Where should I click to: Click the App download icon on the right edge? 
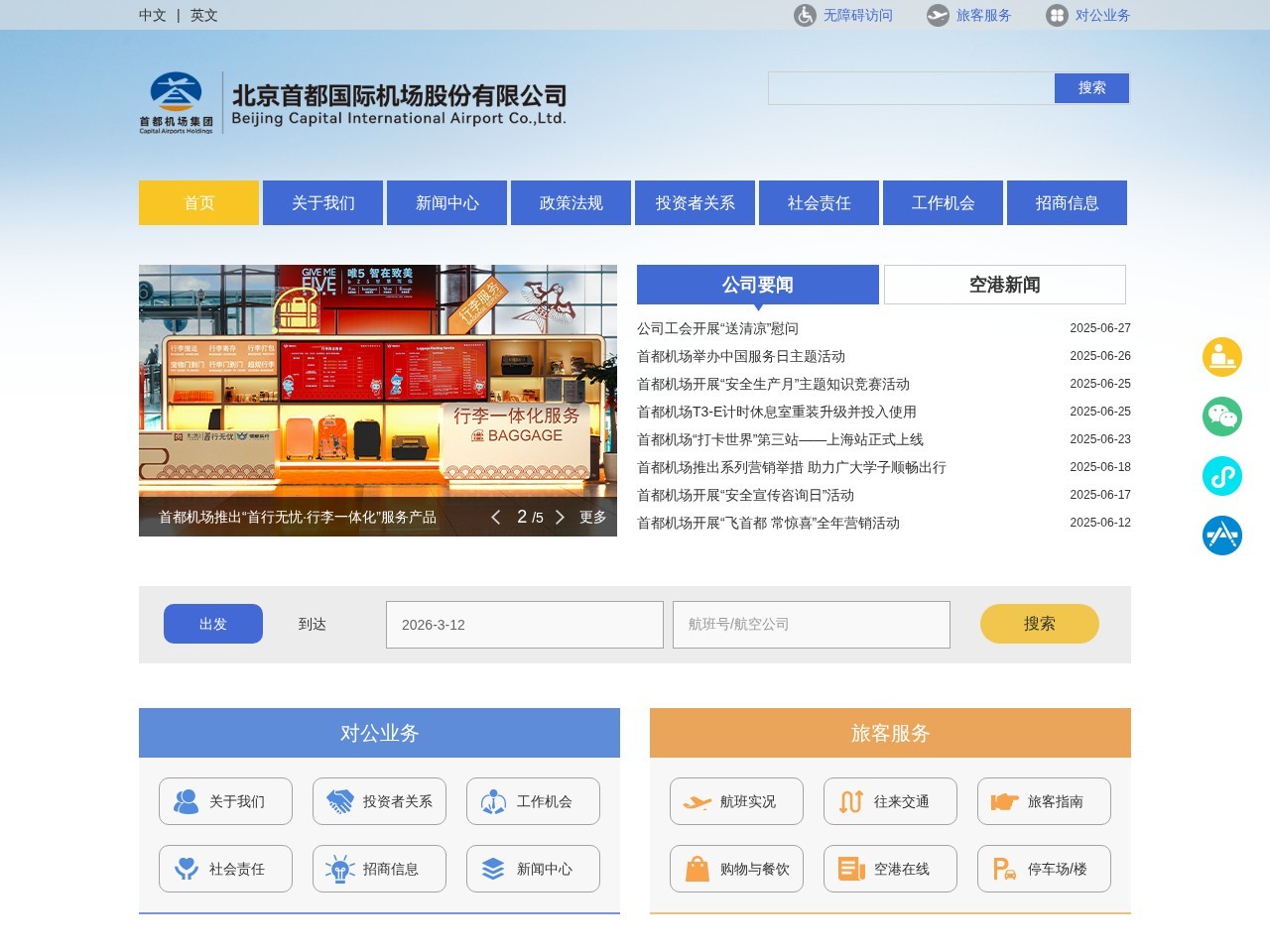[x=1222, y=535]
